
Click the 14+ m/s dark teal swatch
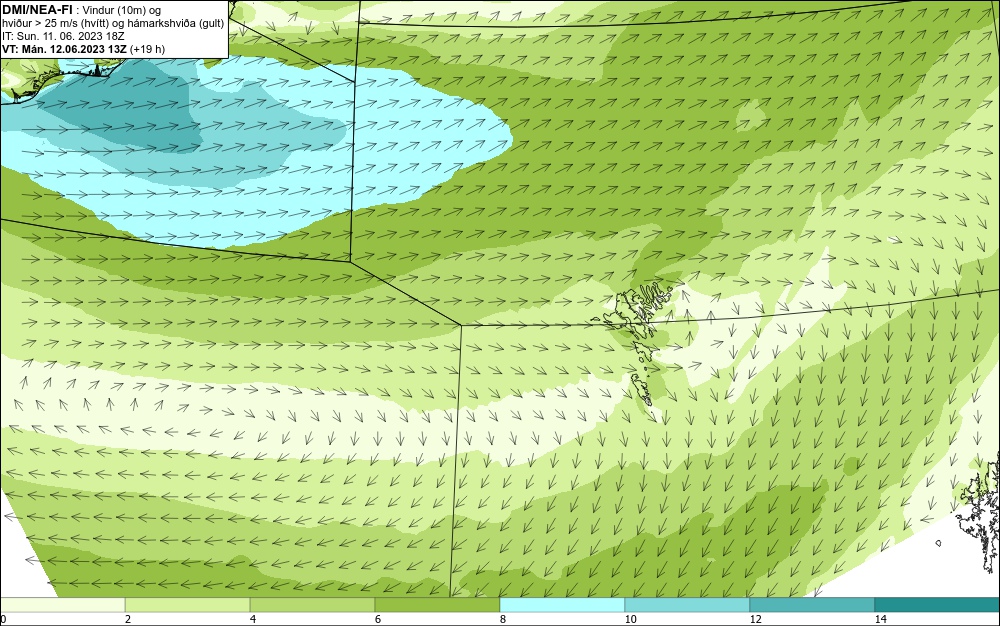tap(938, 605)
